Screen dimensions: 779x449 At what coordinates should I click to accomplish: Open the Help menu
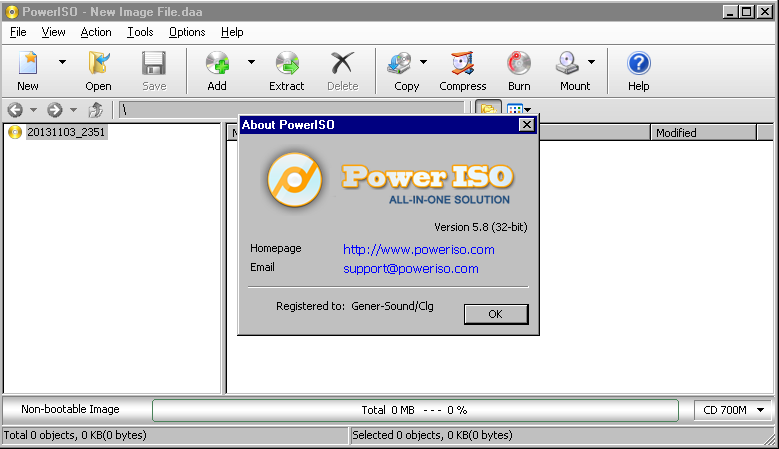[x=232, y=32]
